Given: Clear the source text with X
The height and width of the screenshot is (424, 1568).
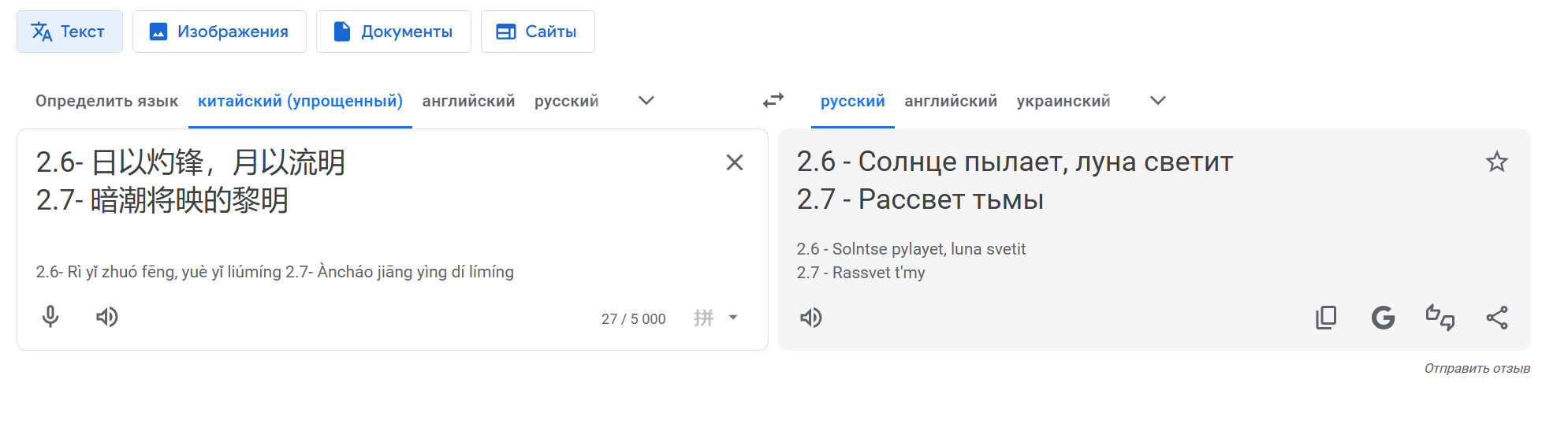Looking at the screenshot, I should [734, 162].
